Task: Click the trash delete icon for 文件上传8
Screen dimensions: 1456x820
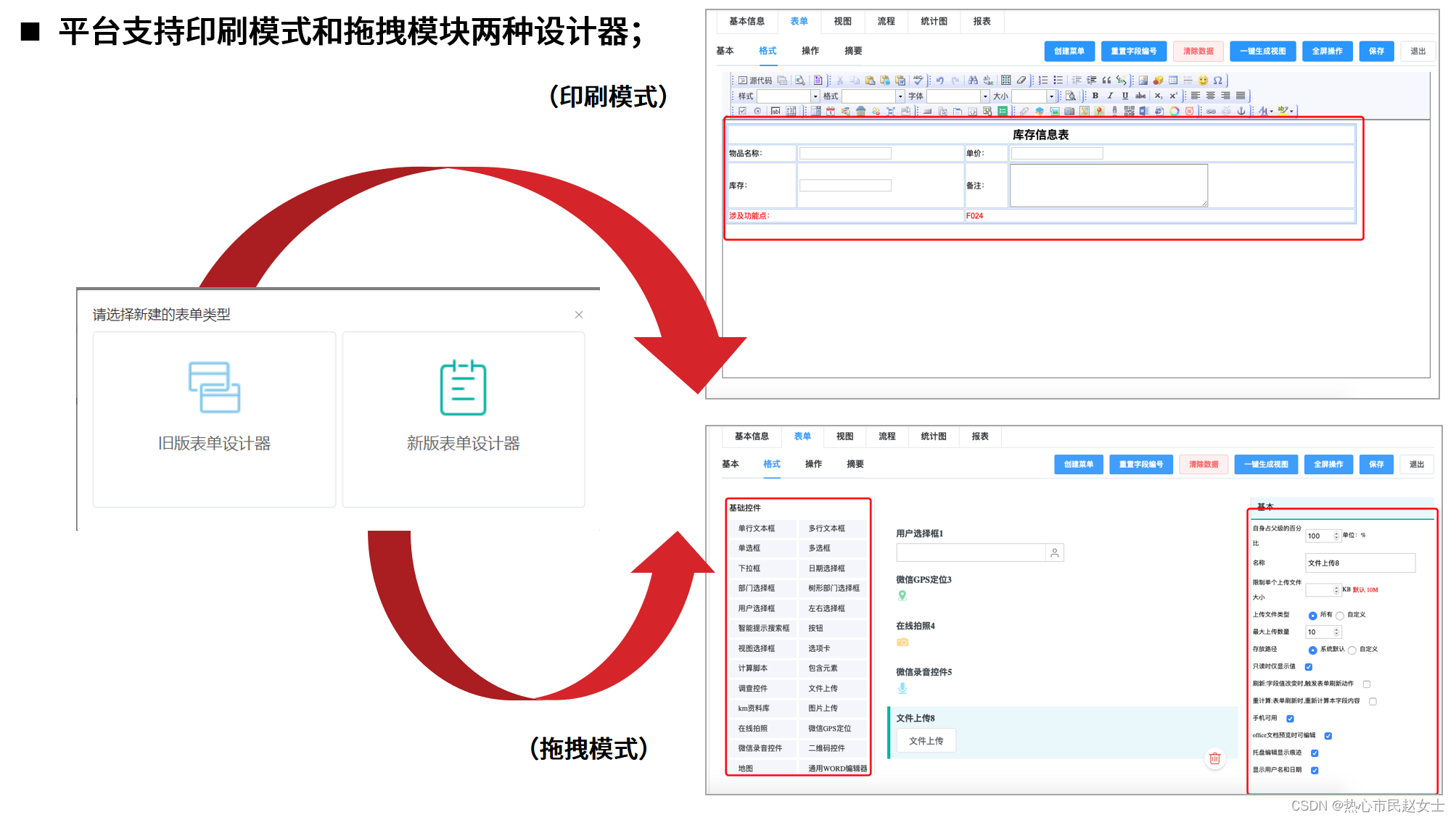Action: (x=1214, y=758)
